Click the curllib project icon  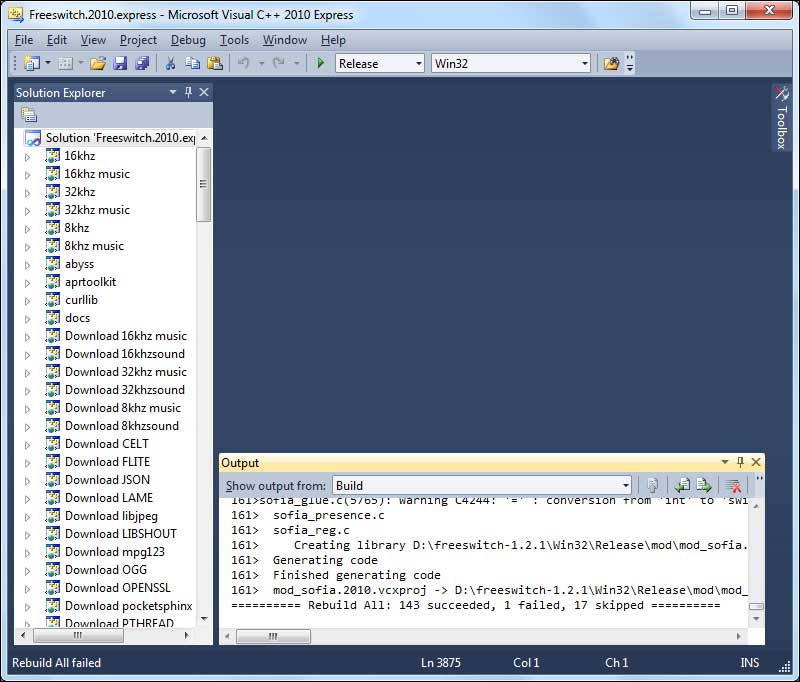point(53,300)
